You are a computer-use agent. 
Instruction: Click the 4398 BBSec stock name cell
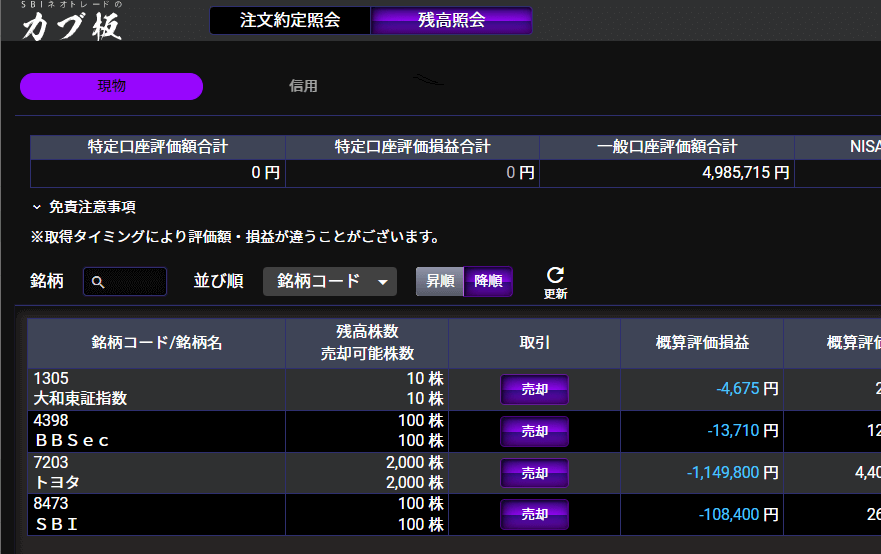click(157, 431)
